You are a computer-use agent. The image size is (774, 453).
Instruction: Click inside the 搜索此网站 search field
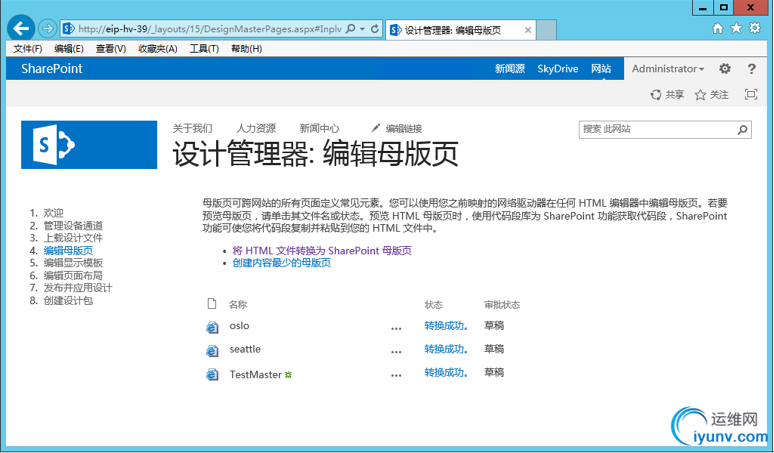pyautogui.click(x=655, y=130)
